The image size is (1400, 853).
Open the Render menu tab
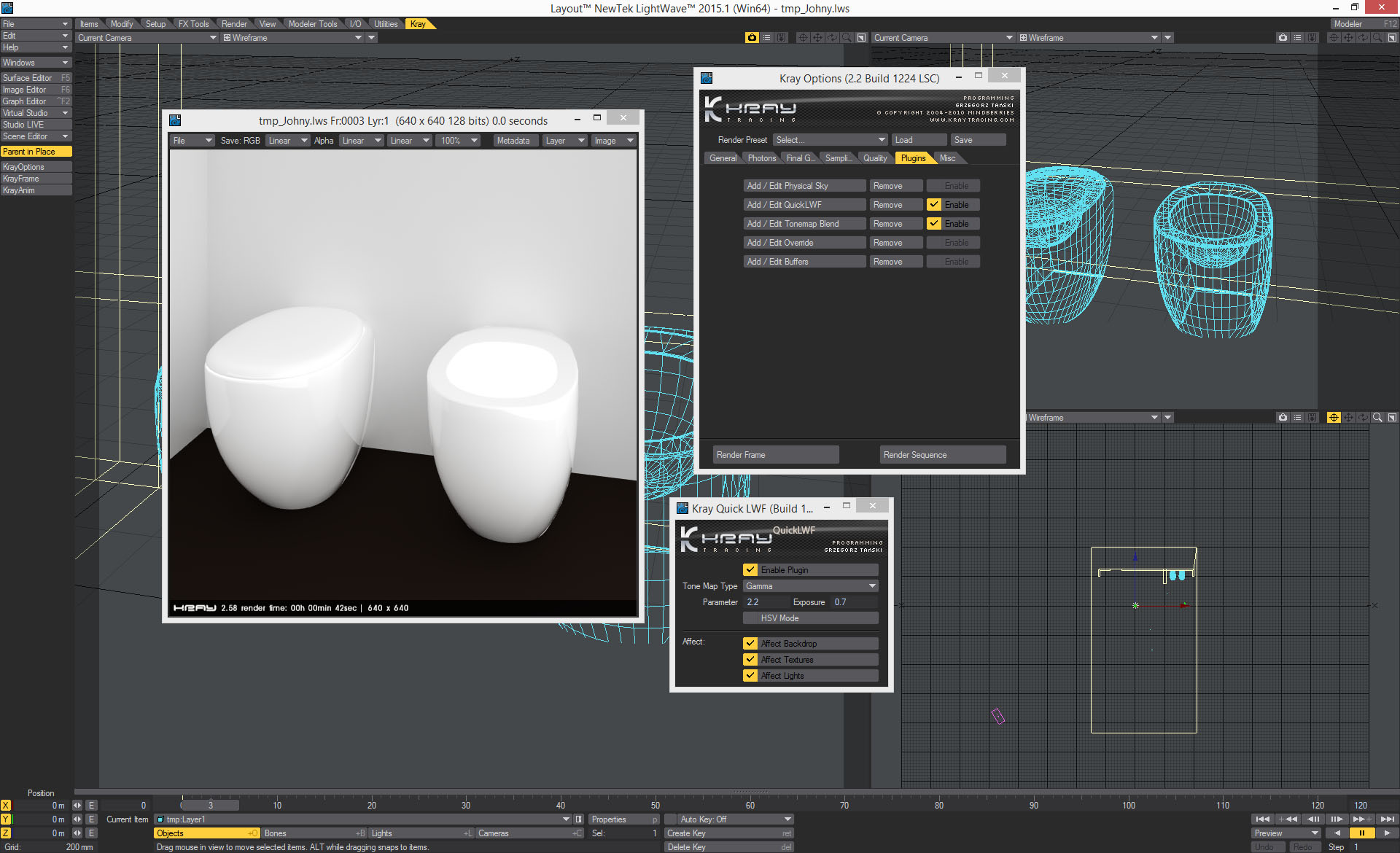(234, 24)
